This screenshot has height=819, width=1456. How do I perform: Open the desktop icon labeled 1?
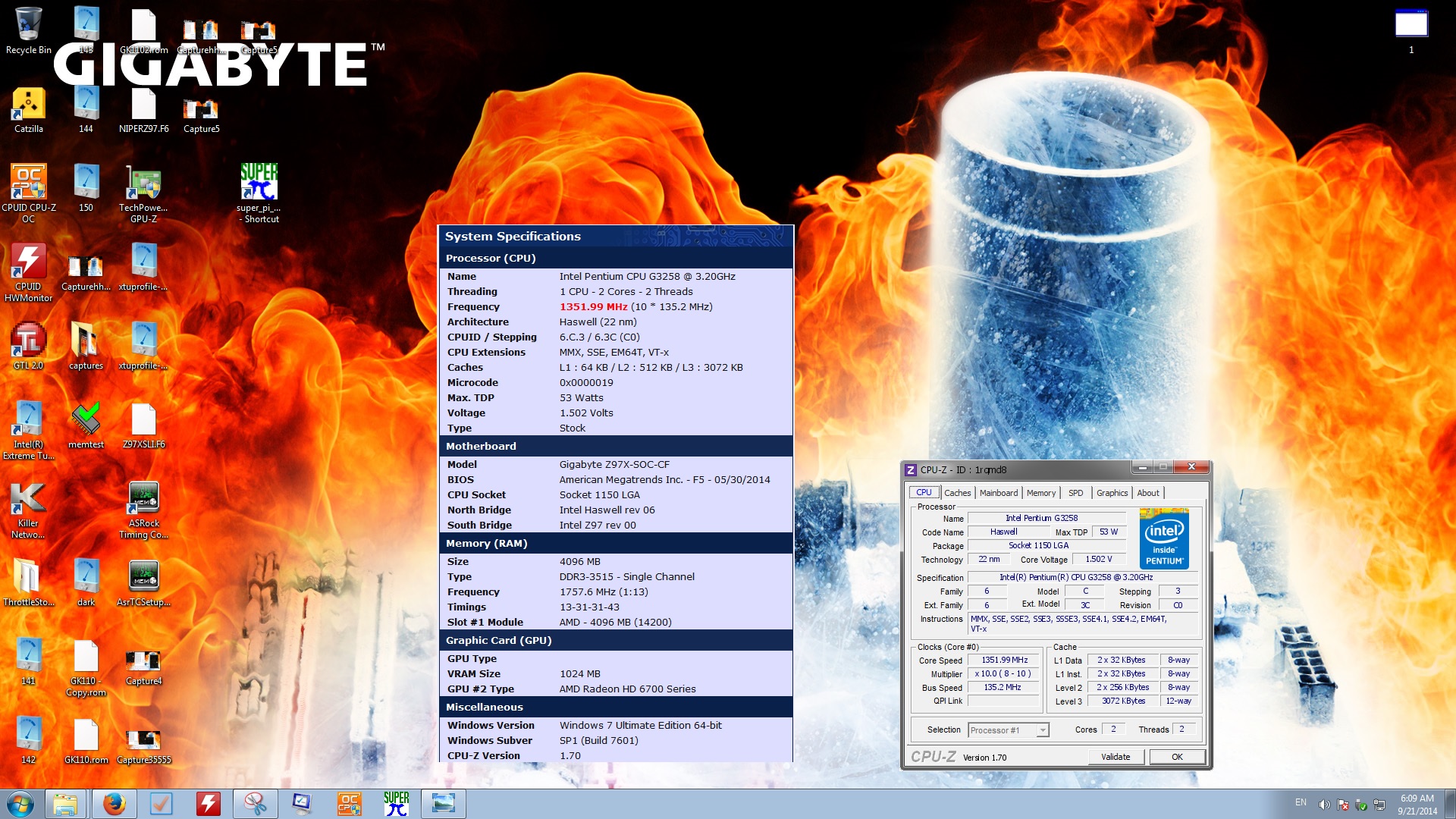(1411, 31)
